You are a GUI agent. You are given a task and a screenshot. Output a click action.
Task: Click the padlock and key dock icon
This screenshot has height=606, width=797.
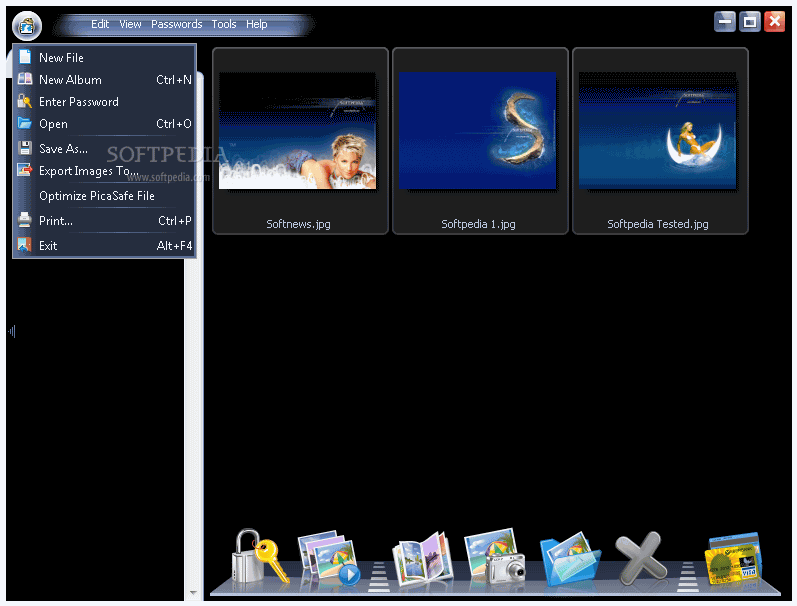click(x=259, y=557)
